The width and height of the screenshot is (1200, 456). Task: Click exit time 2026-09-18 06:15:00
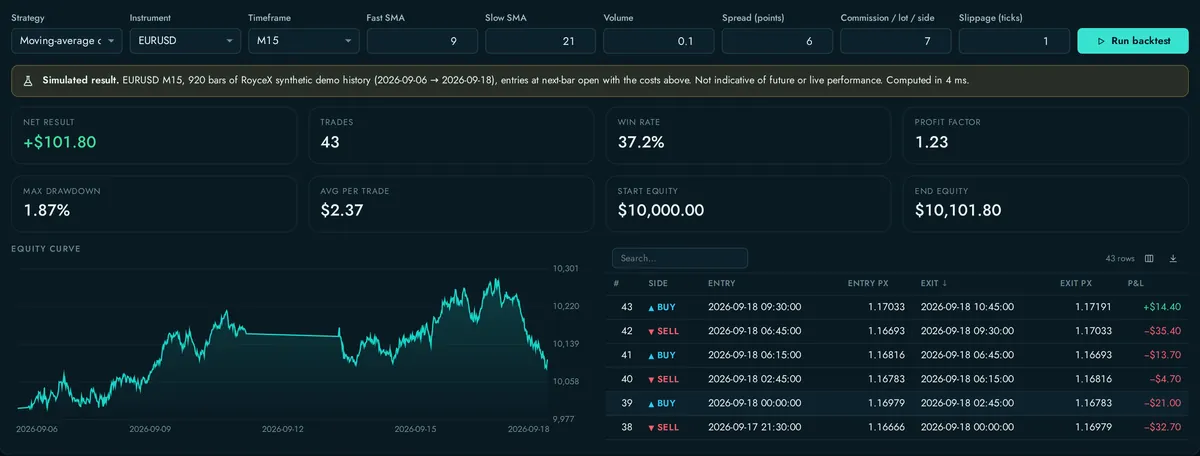(967, 379)
